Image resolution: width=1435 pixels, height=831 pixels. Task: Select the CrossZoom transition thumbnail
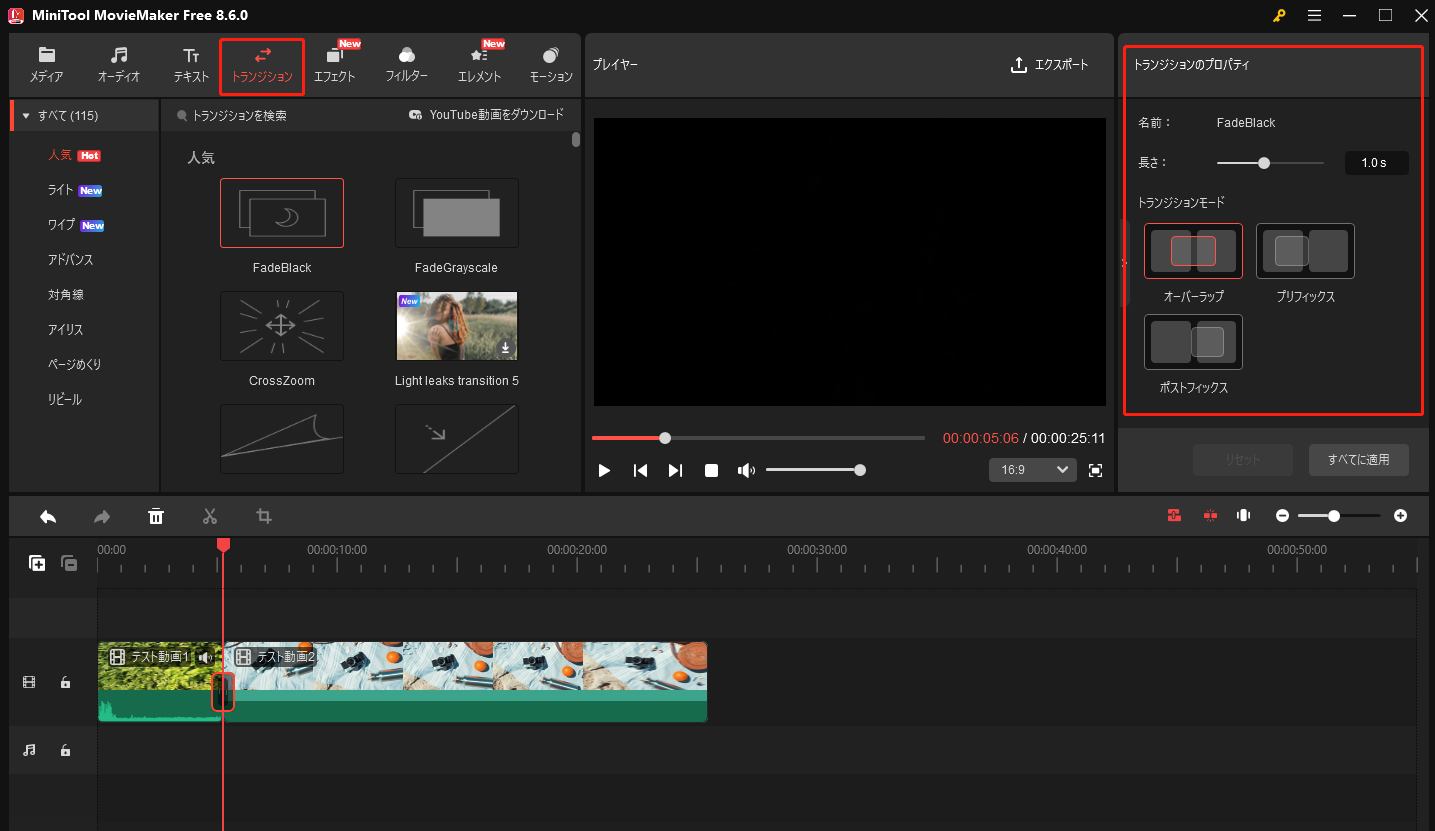click(281, 326)
